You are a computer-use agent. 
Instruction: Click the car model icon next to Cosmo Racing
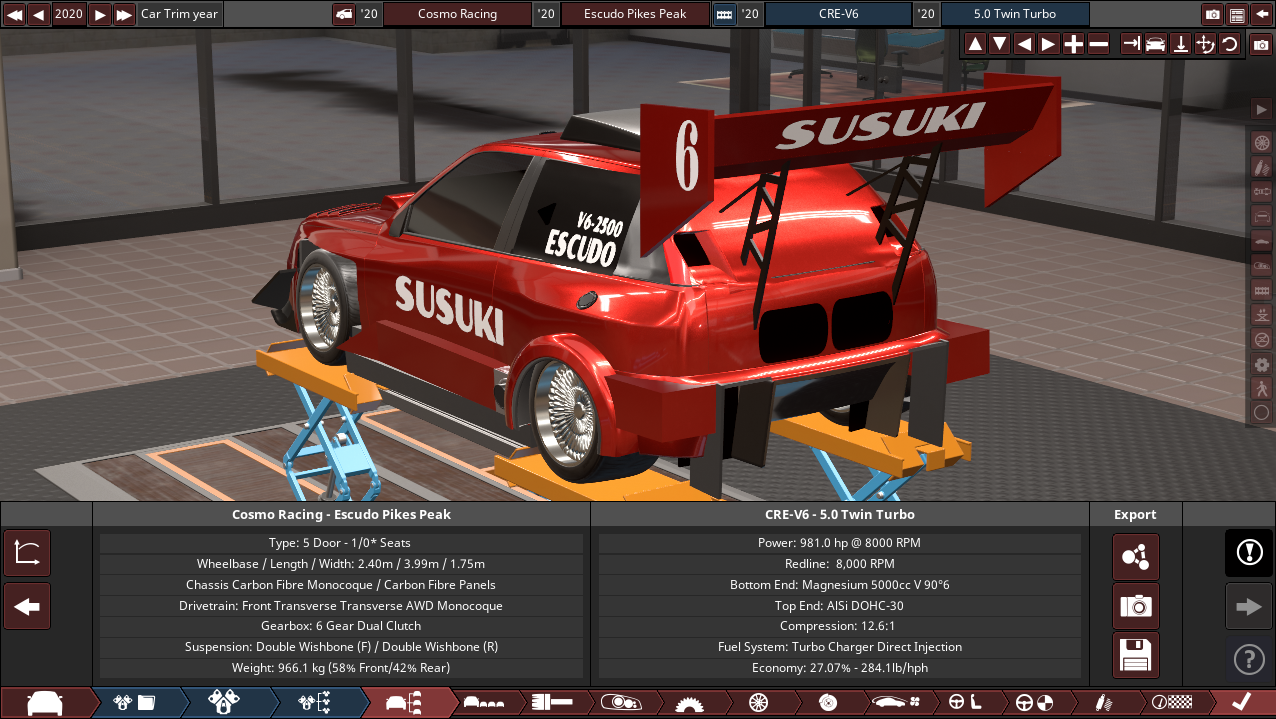[x=344, y=14]
